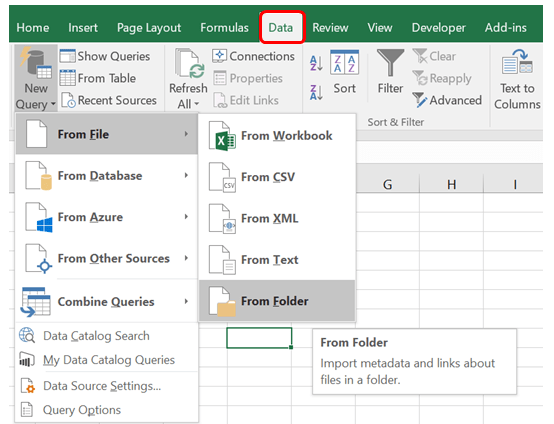Viewport: 554px width, 424px height.
Task: Expand the From Azure submenu arrow
Action: point(186,217)
